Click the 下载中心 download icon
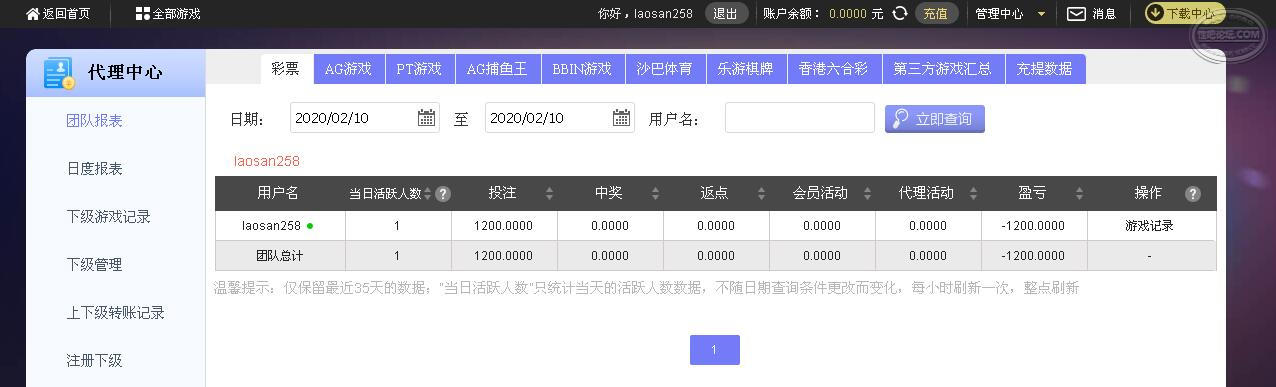 1155,13
